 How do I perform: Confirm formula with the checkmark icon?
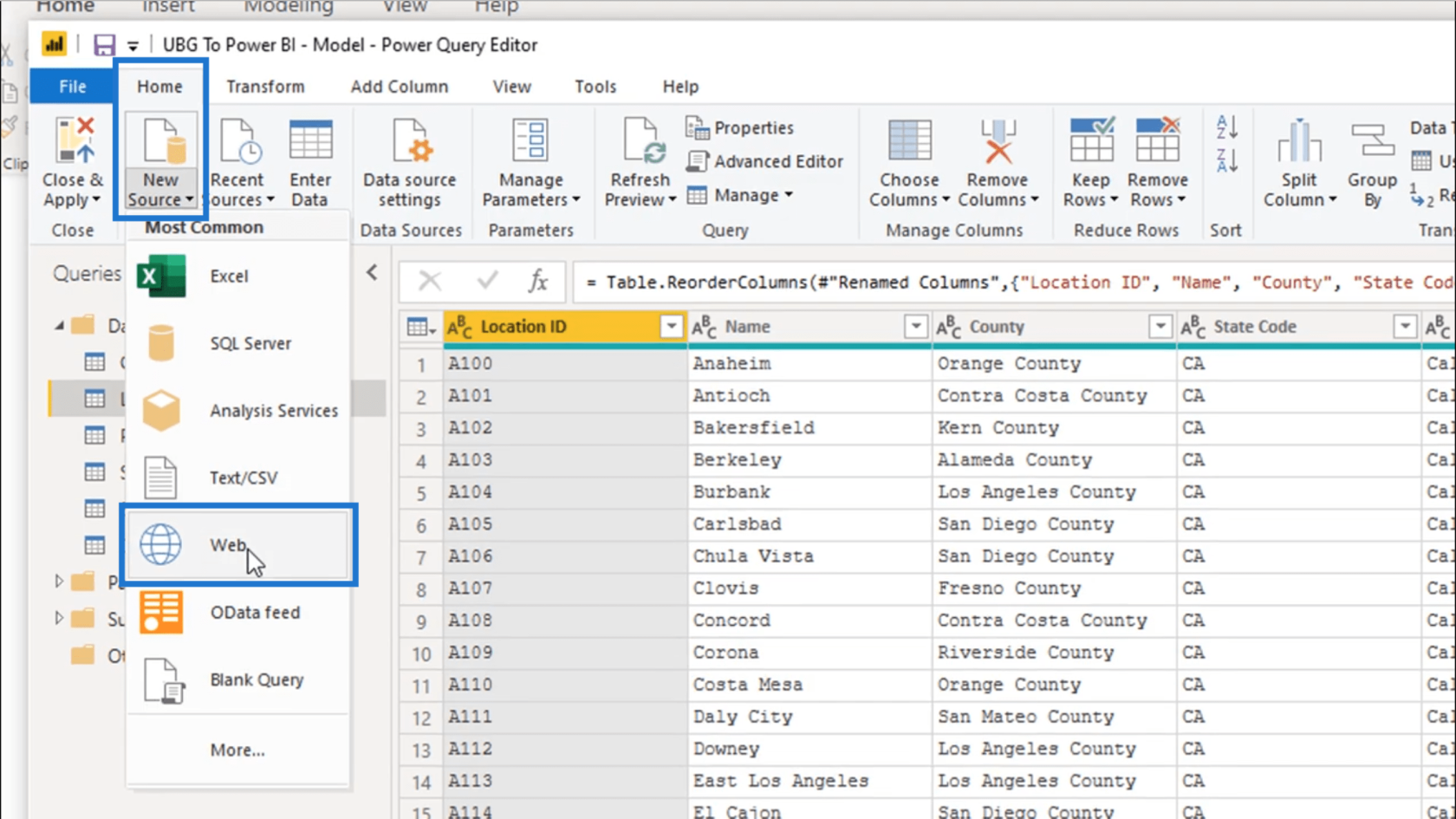488,280
